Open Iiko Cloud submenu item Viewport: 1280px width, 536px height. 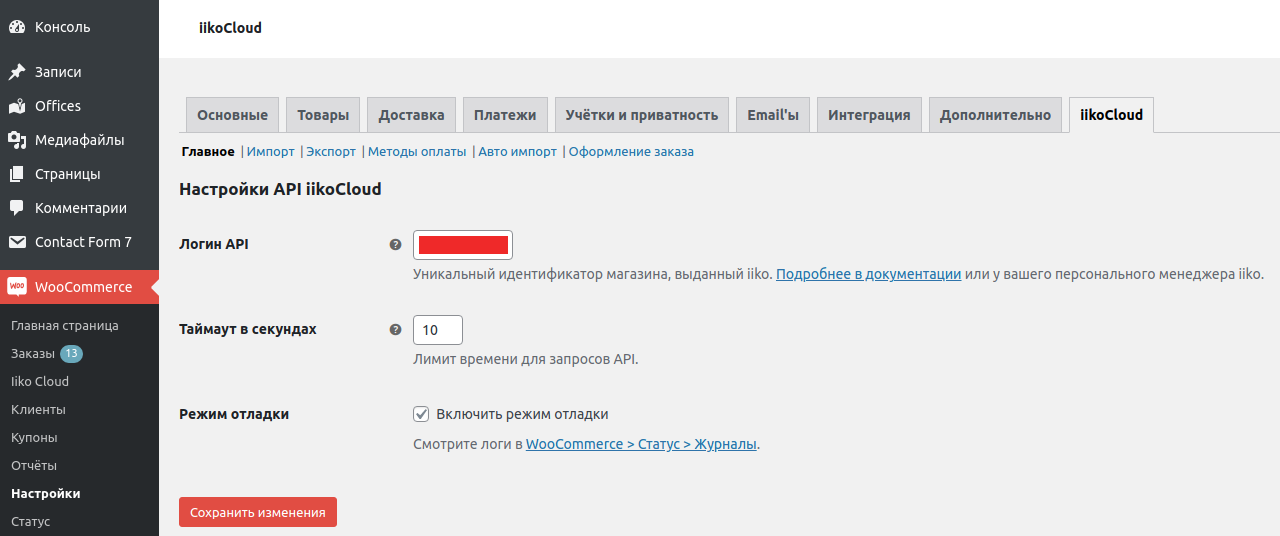click(40, 382)
